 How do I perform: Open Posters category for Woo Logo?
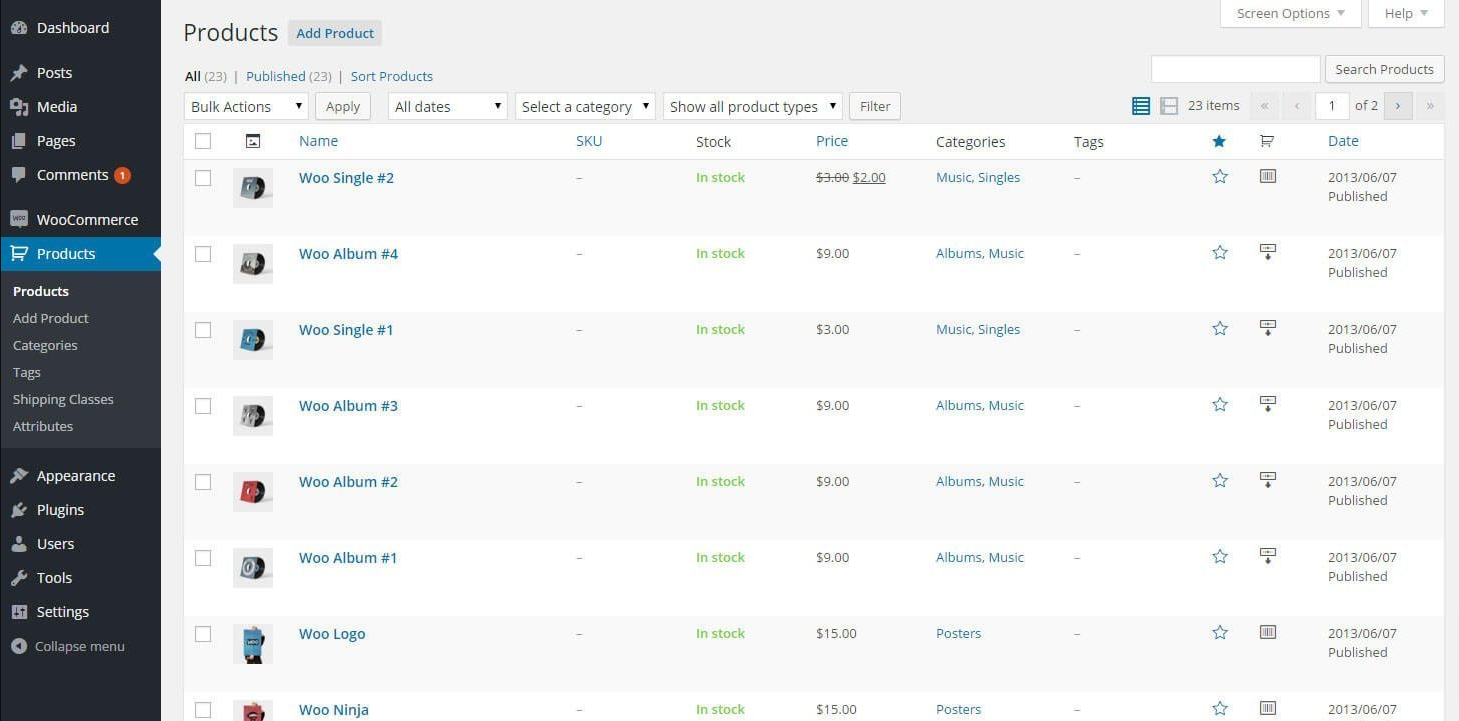pos(958,633)
